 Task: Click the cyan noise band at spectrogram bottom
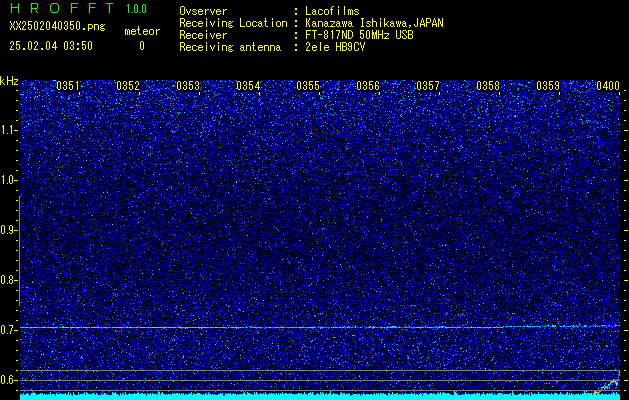(320, 397)
